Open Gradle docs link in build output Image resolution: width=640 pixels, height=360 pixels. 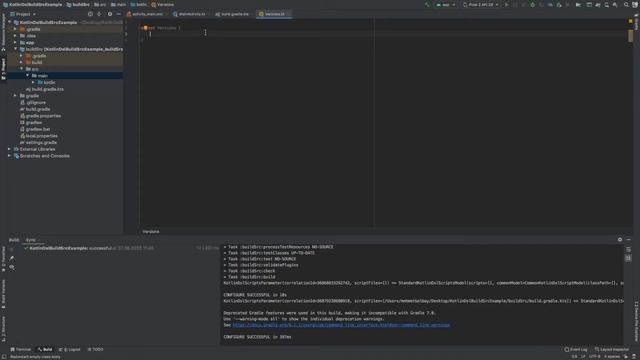[x=341, y=325]
